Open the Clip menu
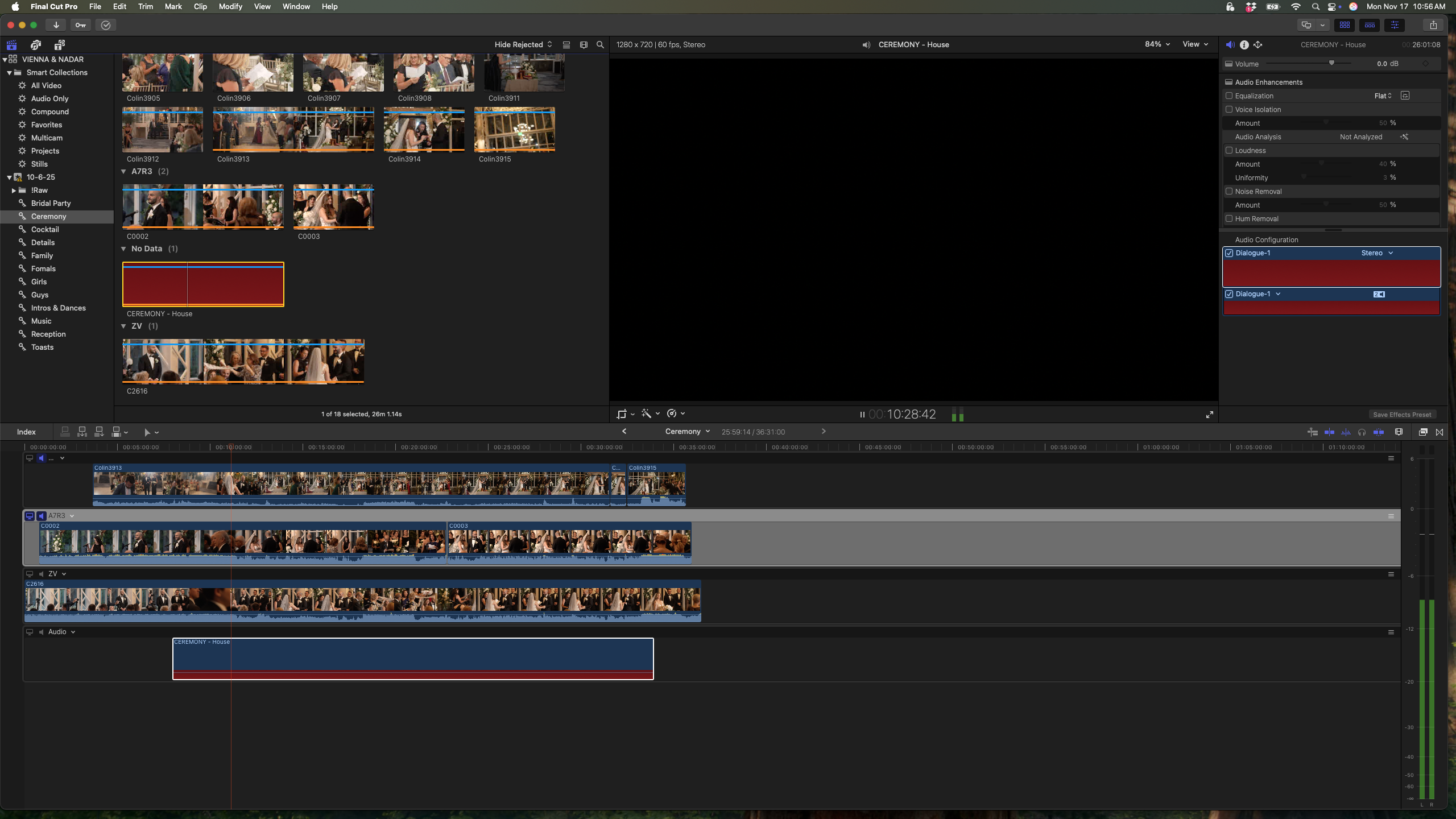This screenshot has height=819, width=1456. click(x=200, y=7)
